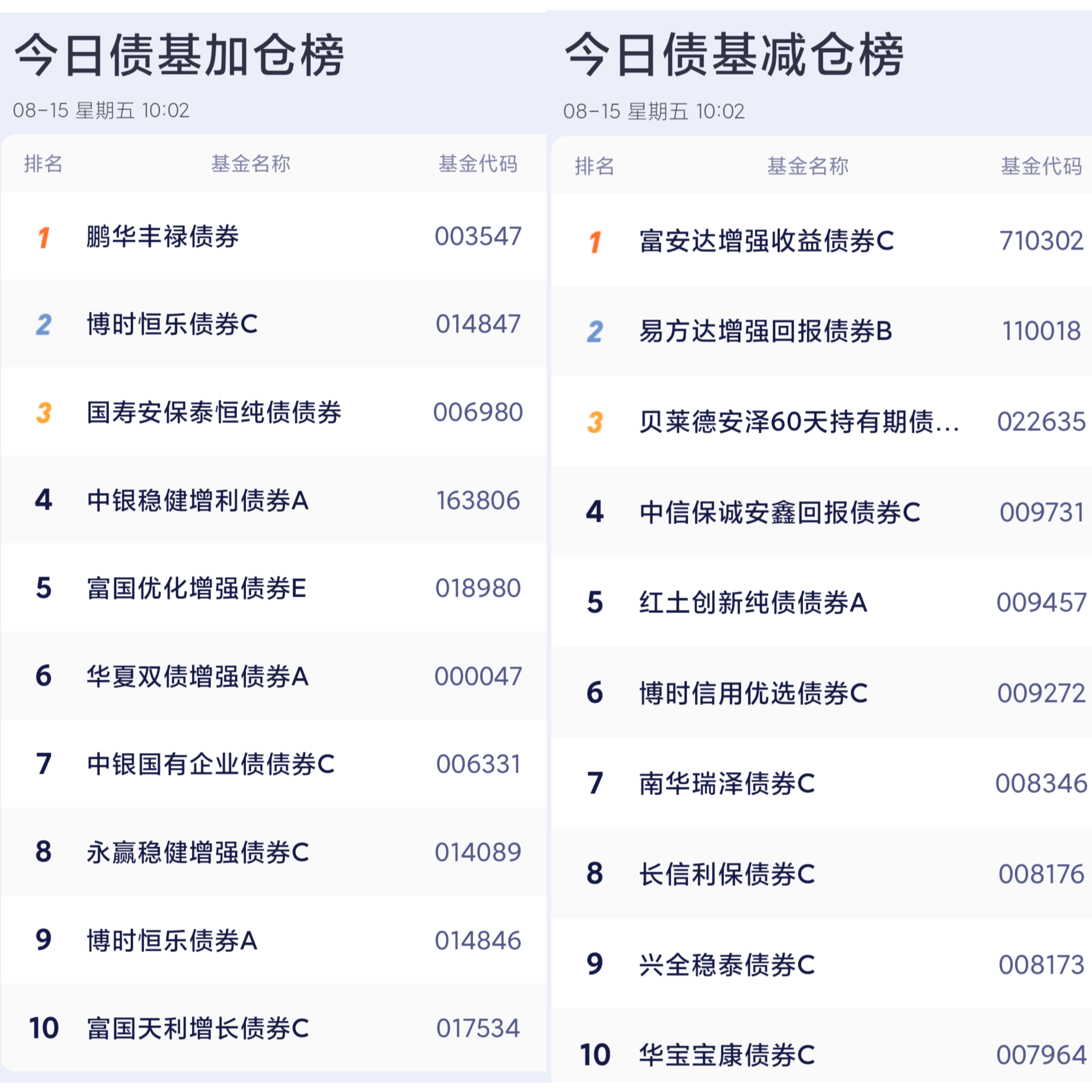Click the rank 3 badge beside 国寿安保泰恒纯债债券

point(43,413)
